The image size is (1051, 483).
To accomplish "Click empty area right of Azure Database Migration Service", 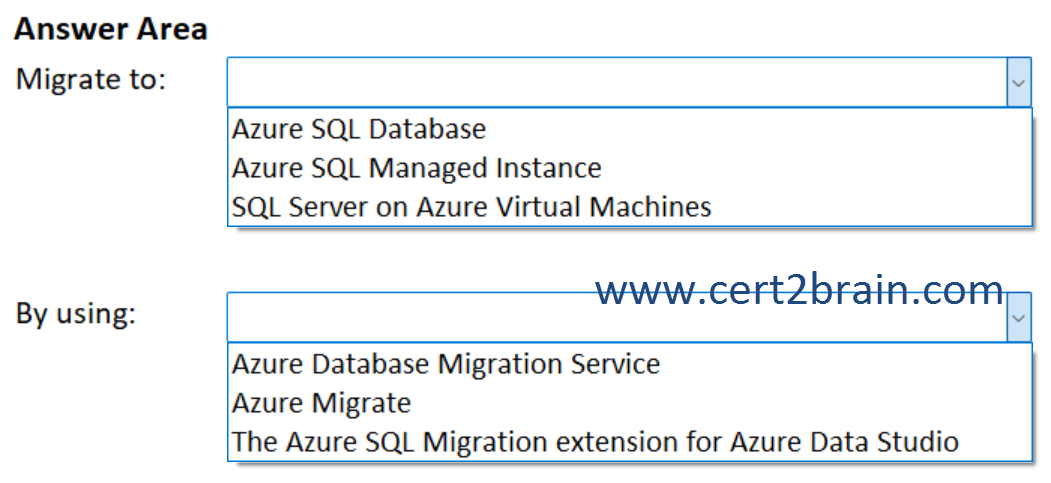I will [x=845, y=364].
